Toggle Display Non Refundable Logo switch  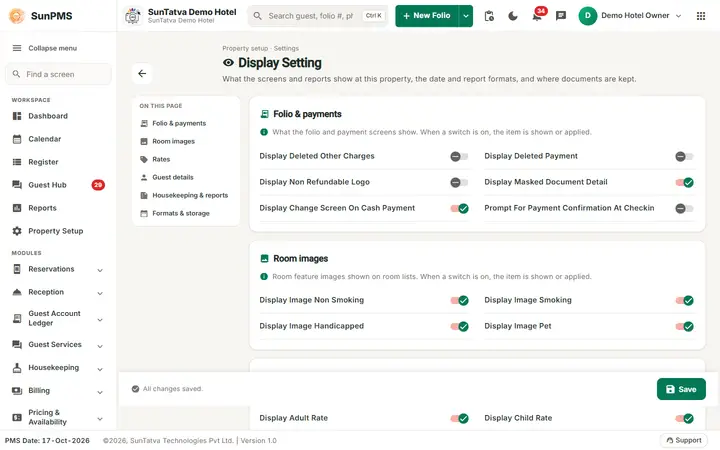point(459,182)
